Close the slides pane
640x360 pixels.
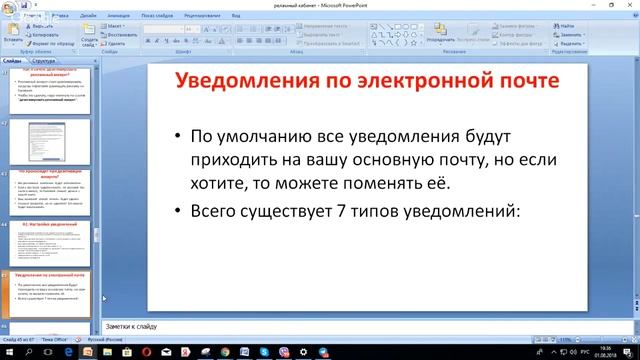tap(96, 61)
